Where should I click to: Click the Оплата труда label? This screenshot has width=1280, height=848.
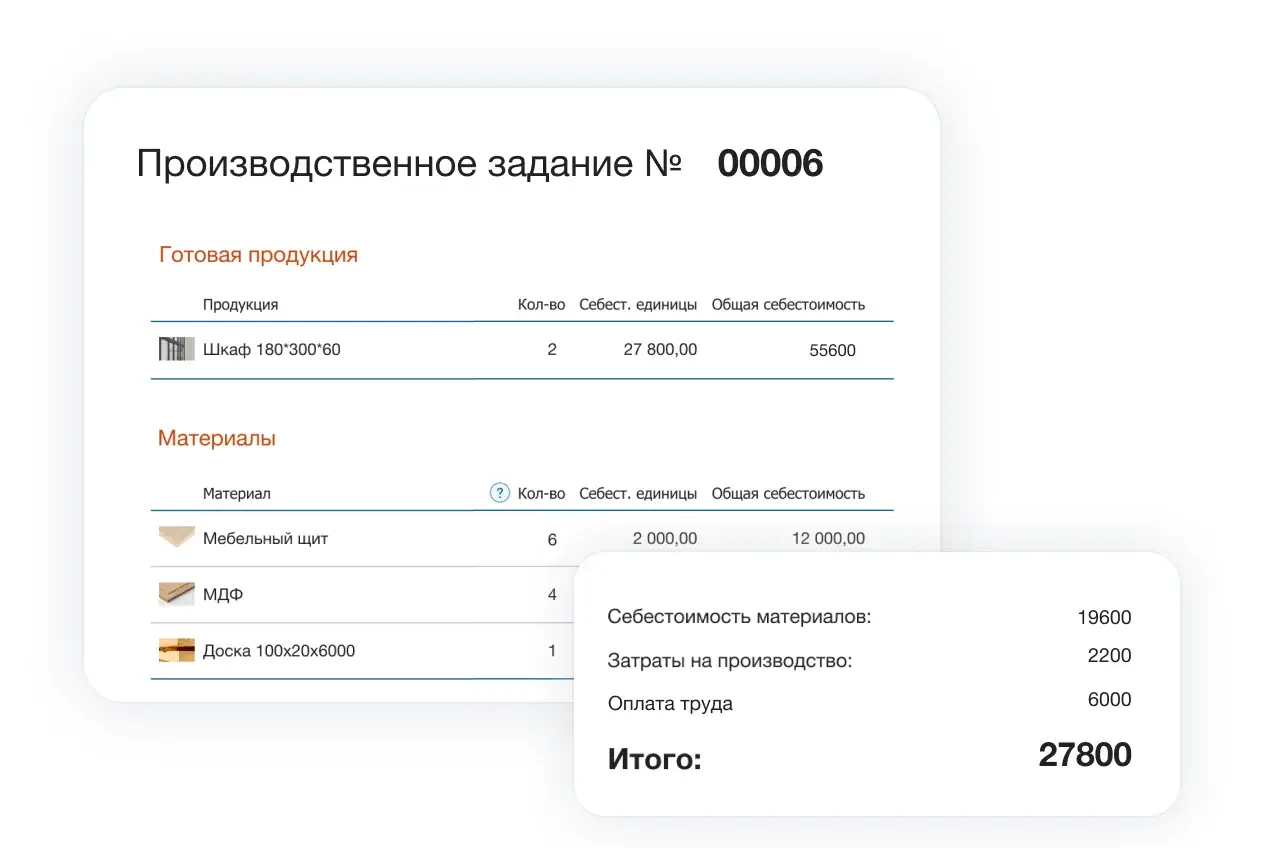click(670, 704)
